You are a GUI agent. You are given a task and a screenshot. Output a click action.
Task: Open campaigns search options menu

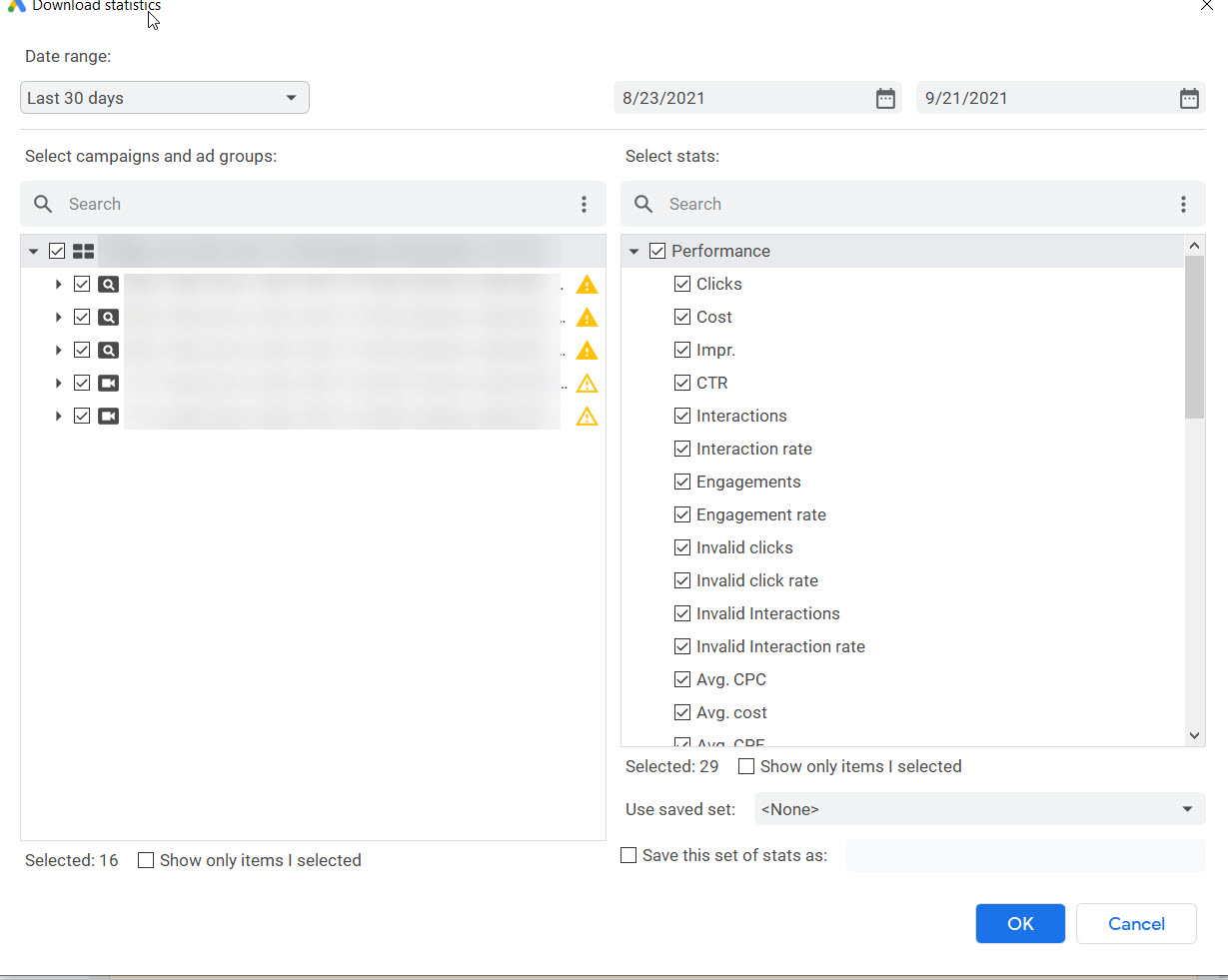[584, 204]
